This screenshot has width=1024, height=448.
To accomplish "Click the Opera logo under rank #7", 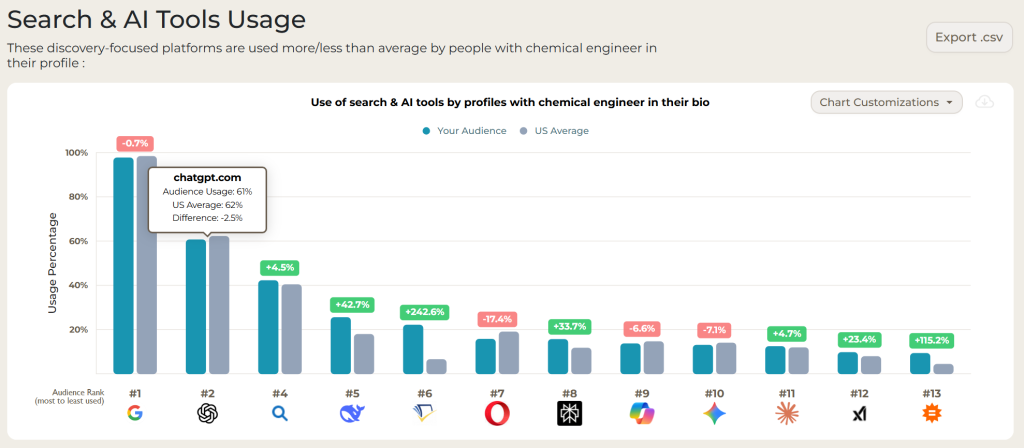I will (497, 413).
